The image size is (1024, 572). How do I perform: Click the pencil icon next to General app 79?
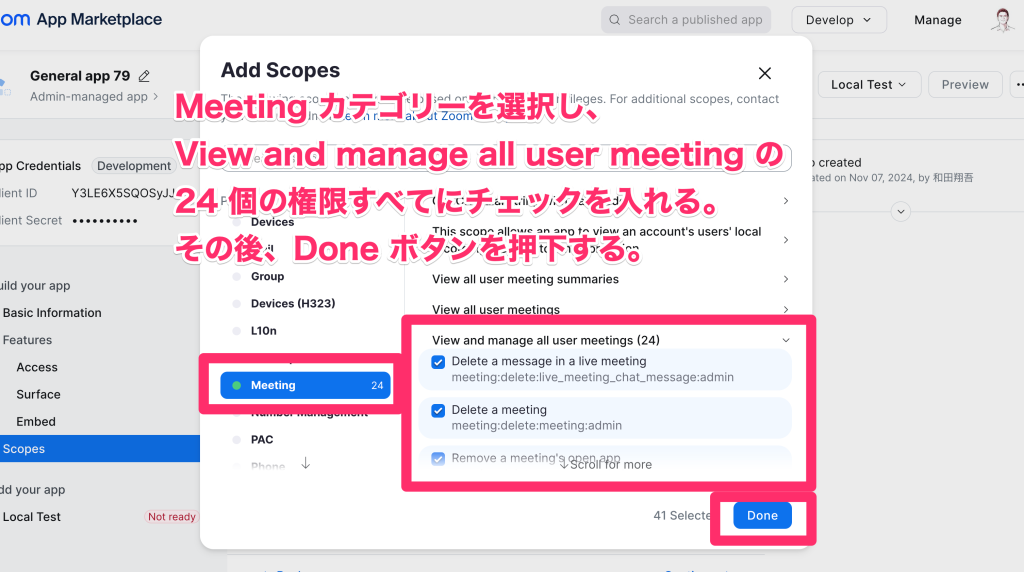click(x=144, y=76)
